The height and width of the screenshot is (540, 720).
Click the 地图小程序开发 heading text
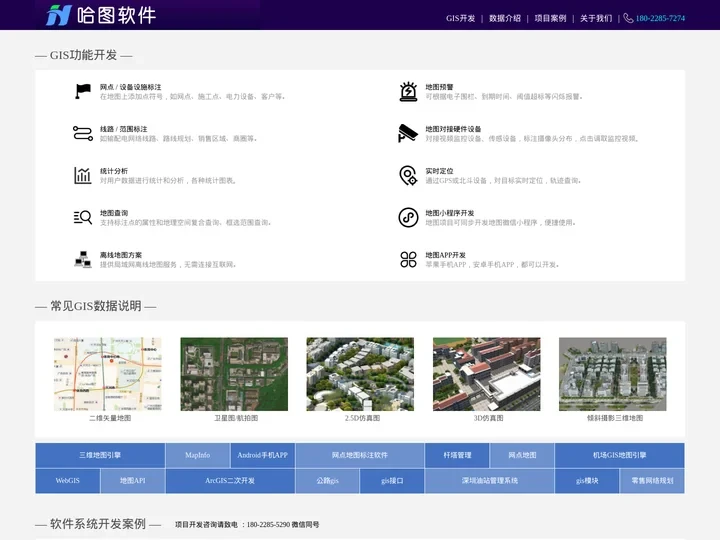[450, 213]
